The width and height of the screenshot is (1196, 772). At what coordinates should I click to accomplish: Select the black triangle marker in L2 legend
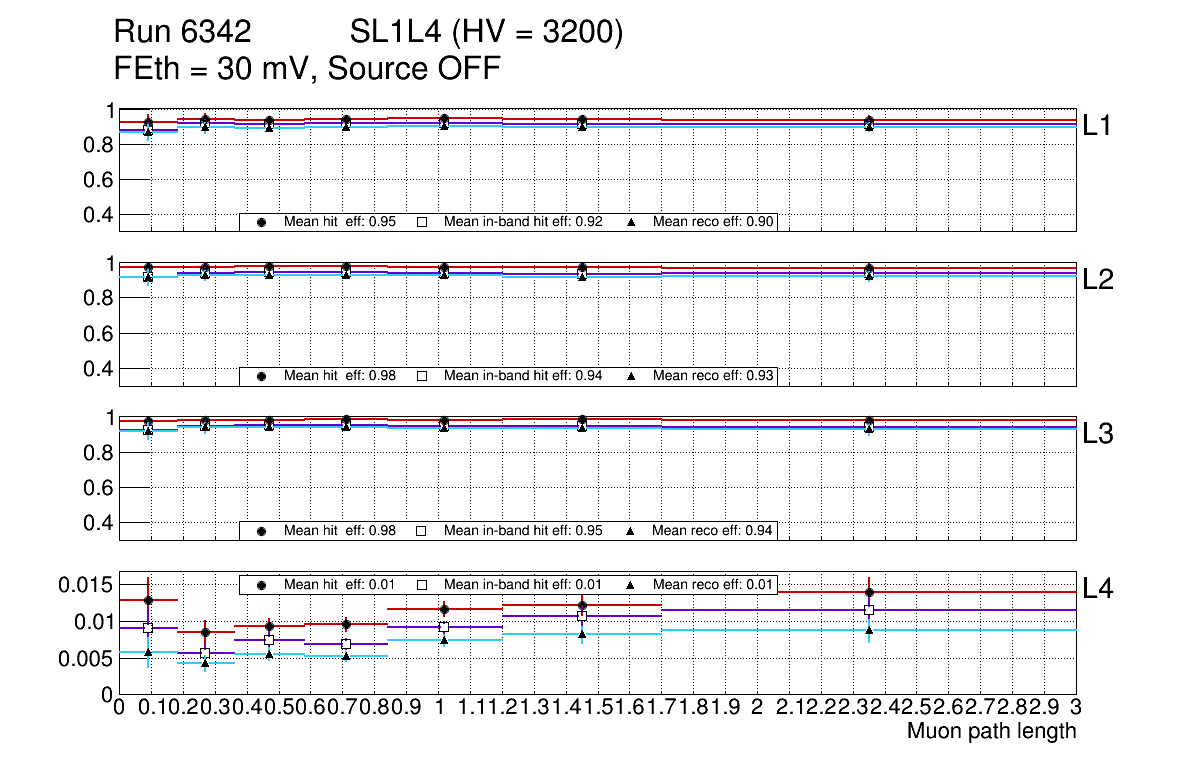[x=632, y=377]
